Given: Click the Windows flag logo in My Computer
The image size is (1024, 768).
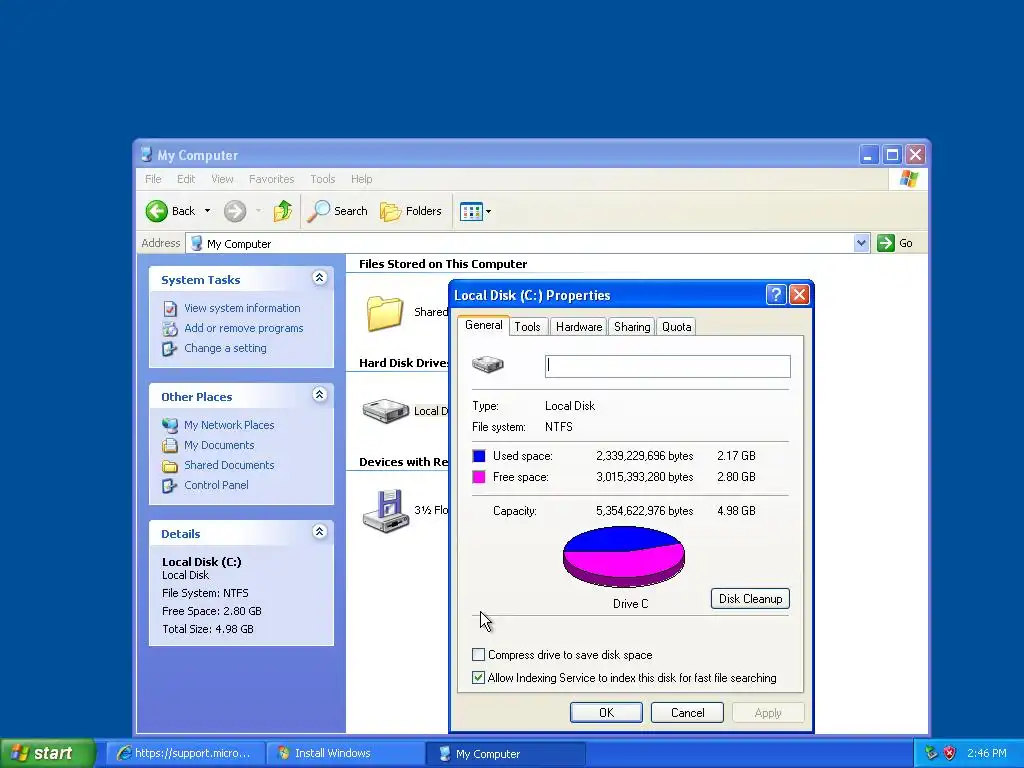Looking at the screenshot, I should [x=908, y=179].
